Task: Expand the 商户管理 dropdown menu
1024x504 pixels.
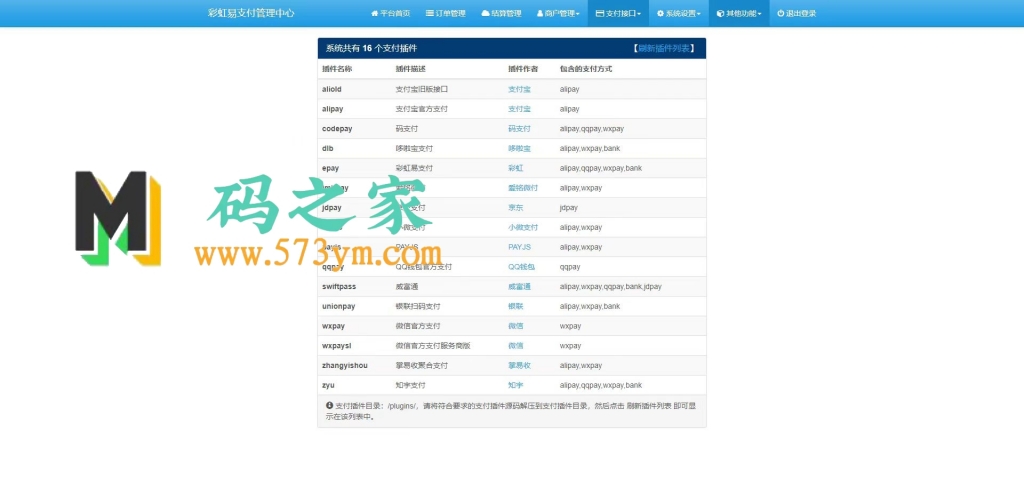Action: coord(558,13)
